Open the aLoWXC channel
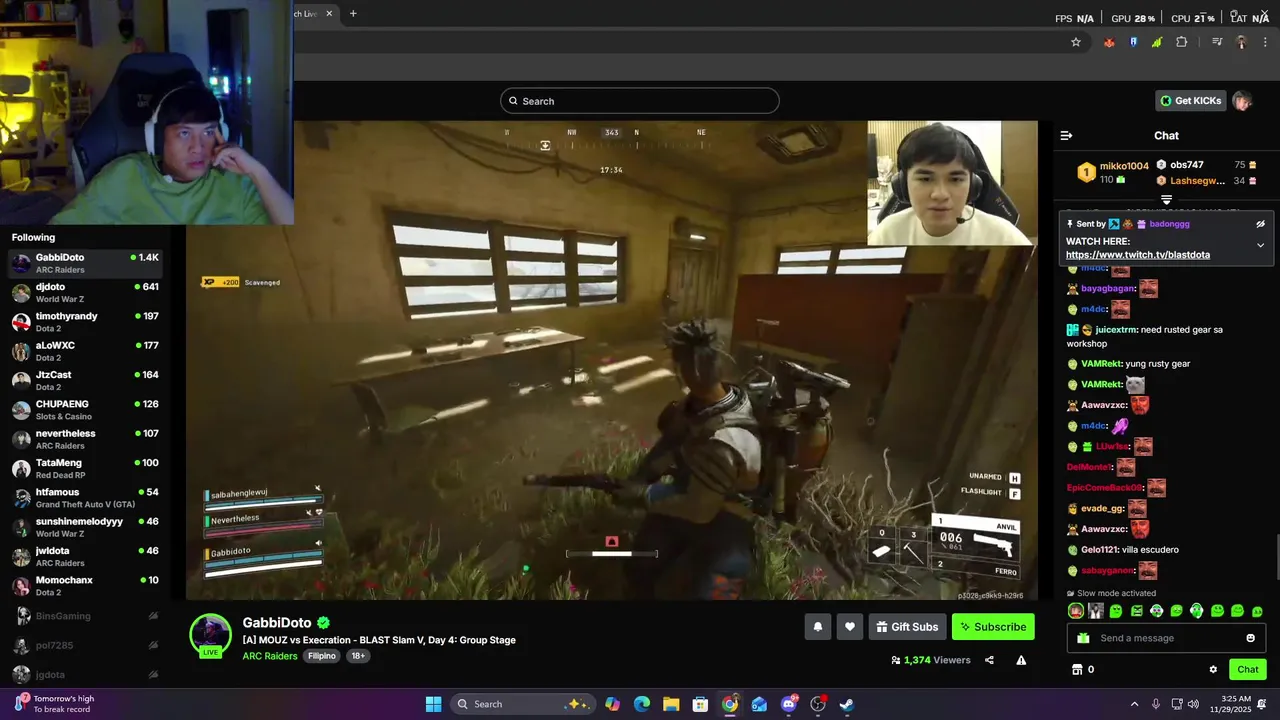 coord(85,351)
